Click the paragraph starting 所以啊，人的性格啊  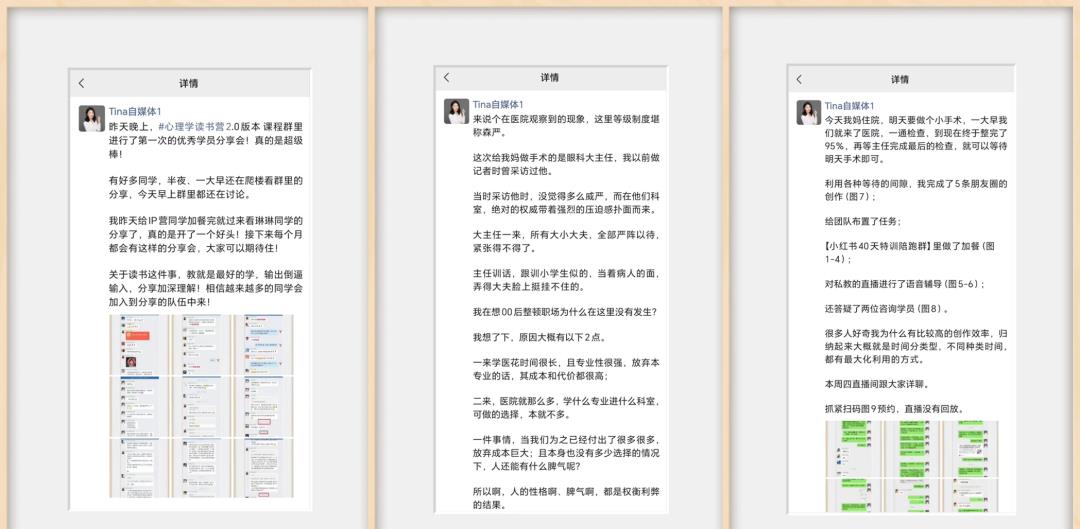click(567, 499)
